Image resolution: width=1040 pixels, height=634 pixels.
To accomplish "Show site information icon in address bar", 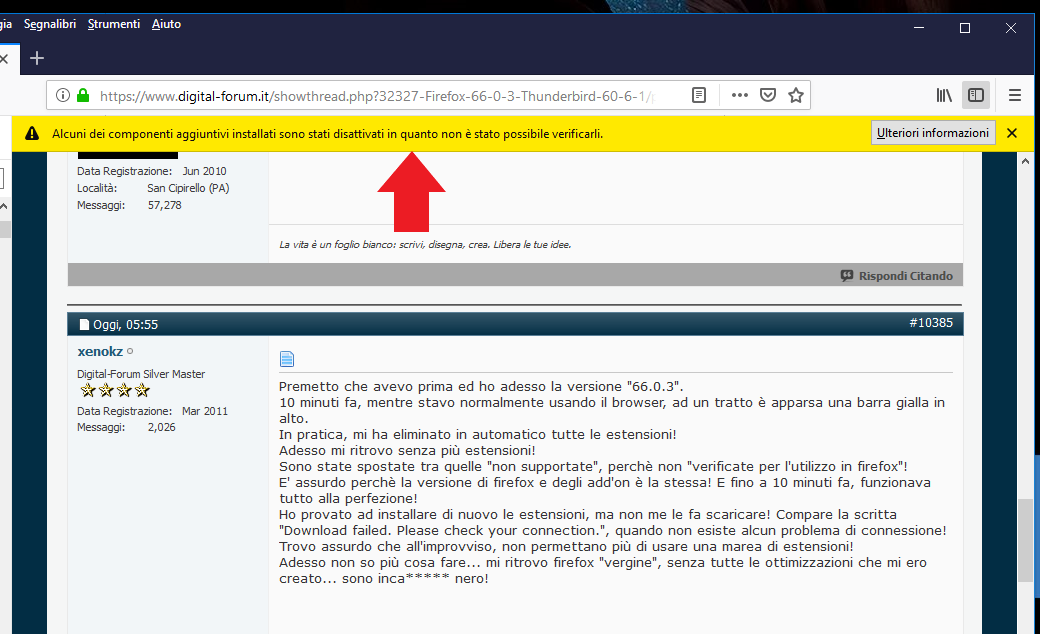I will 62,95.
